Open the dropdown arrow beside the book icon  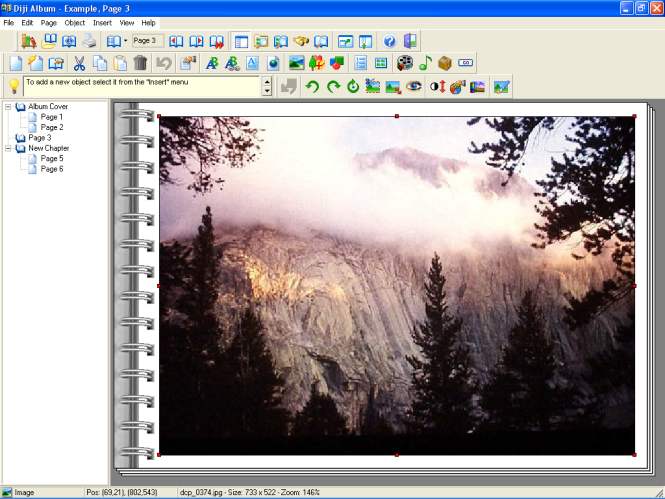click(125, 41)
